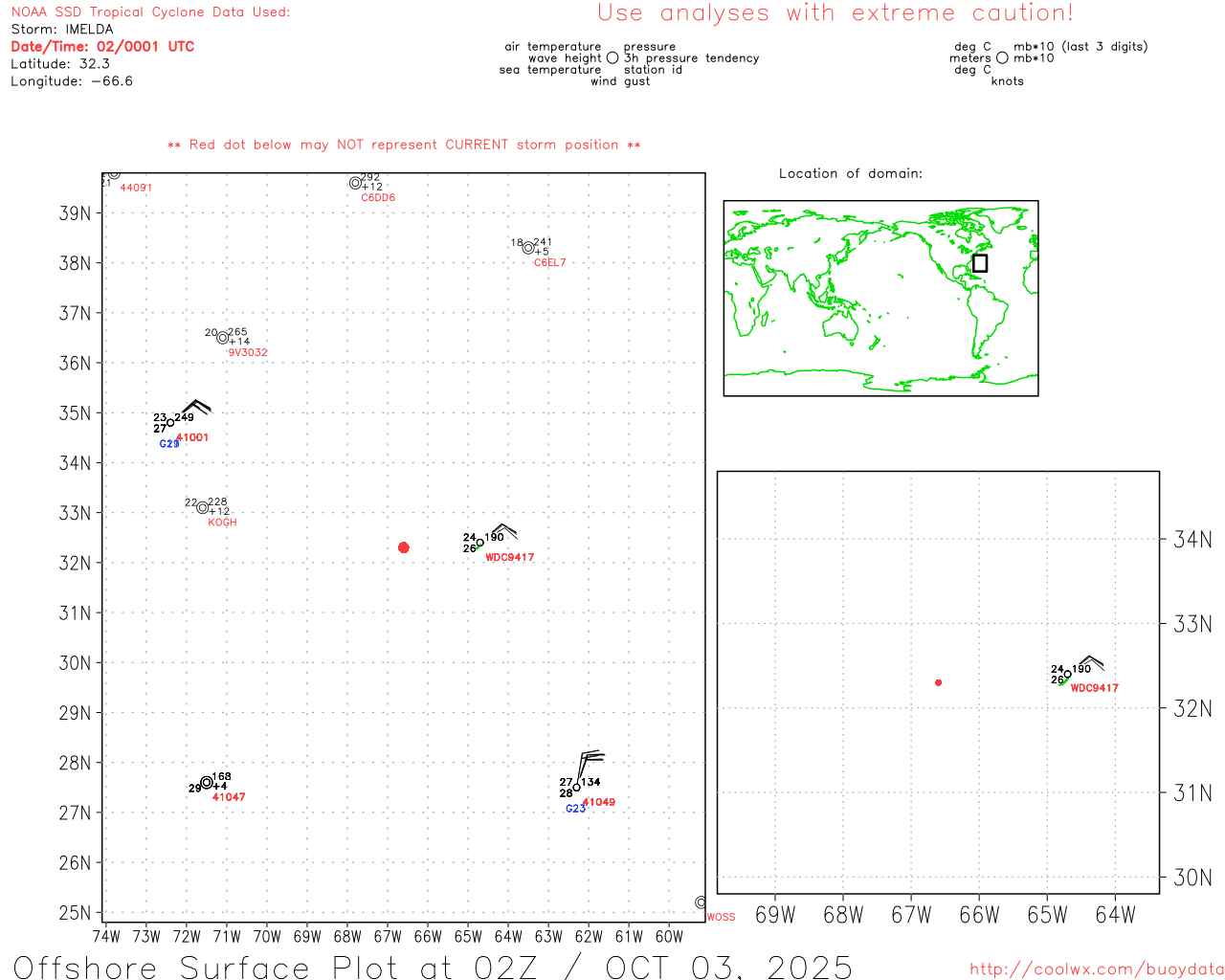Select ship 9V3032 observation marker
The image size is (1225, 980).
pos(223,338)
